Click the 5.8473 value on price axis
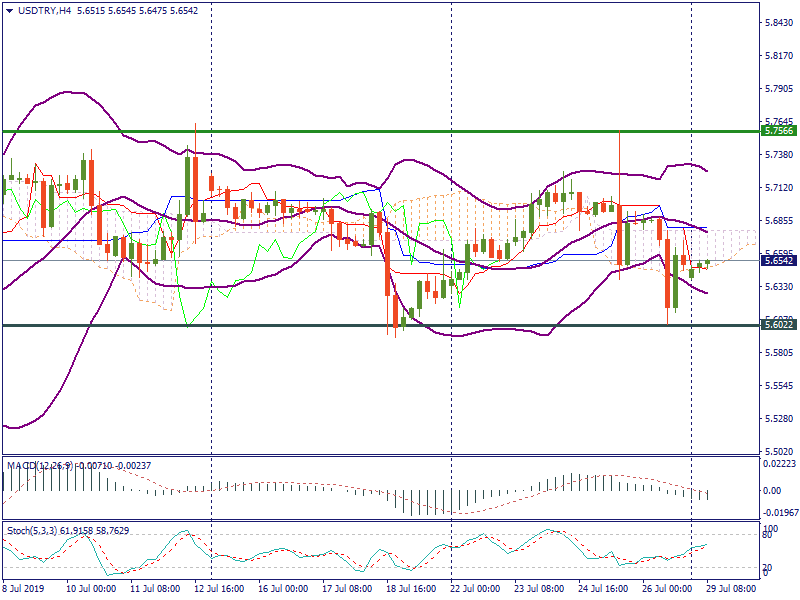Viewport: 800px width, 600px height. point(778,22)
